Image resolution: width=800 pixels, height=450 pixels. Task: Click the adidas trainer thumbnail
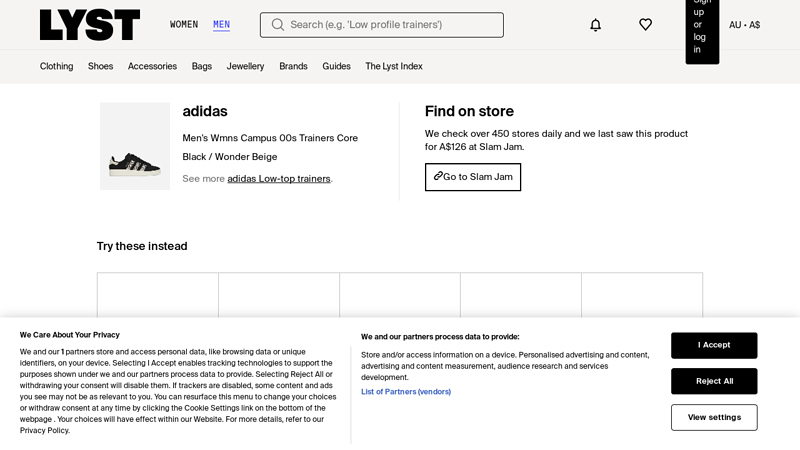coord(135,146)
